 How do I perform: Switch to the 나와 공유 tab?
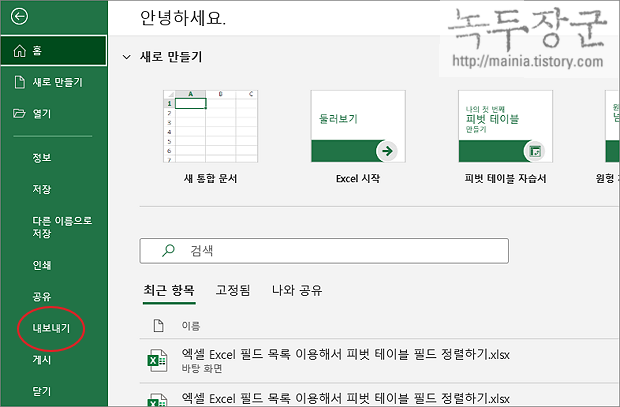click(x=297, y=291)
